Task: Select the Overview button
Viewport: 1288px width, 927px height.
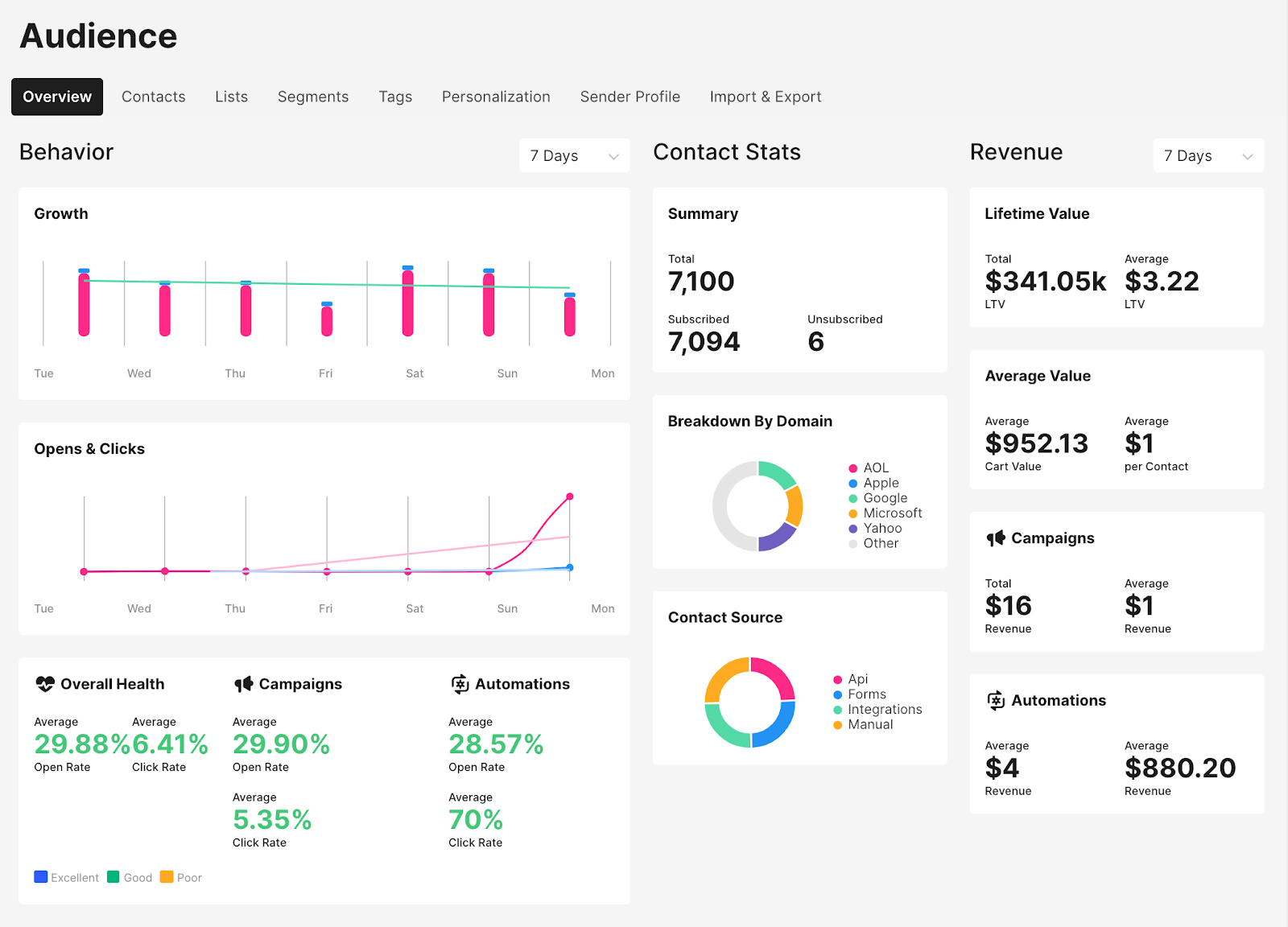Action: pyautogui.click(x=57, y=97)
